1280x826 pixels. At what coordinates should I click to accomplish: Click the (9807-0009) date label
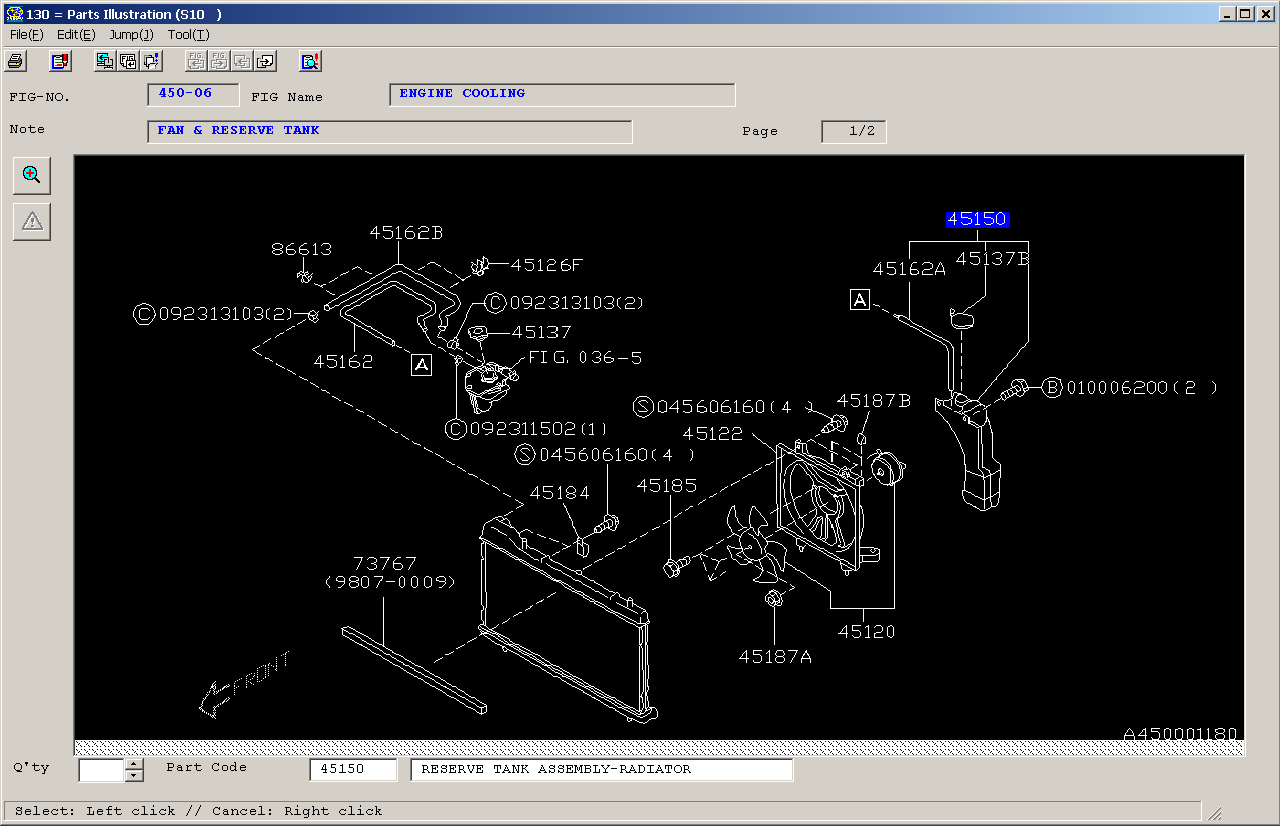tap(391, 582)
